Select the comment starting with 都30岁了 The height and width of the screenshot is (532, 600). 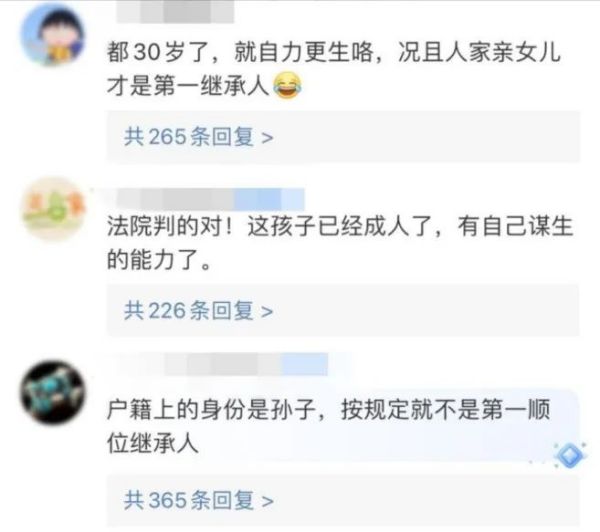pyautogui.click(x=334, y=69)
